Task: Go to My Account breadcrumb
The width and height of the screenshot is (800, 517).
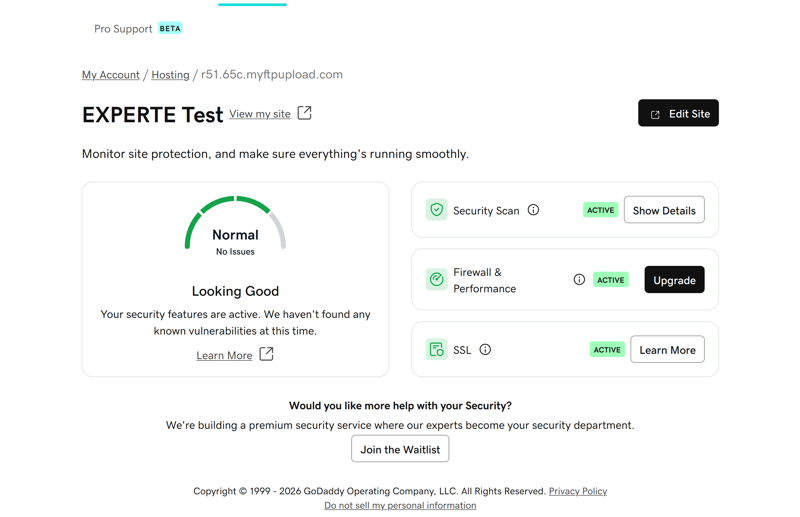Action: 111,75
